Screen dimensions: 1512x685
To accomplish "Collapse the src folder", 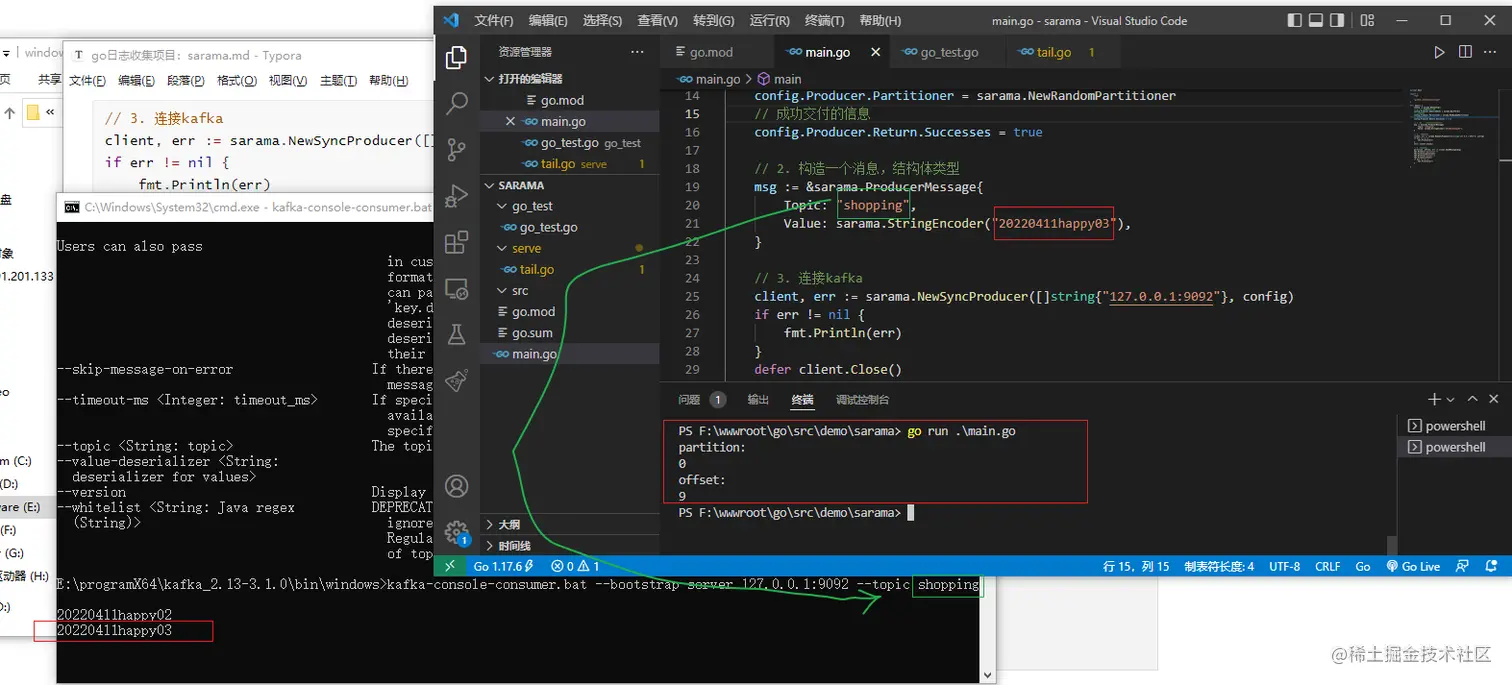I will click(570, 290).
